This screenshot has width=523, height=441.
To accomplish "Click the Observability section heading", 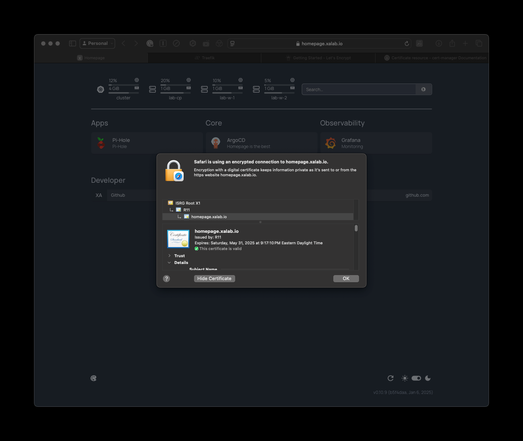I will click(x=342, y=123).
